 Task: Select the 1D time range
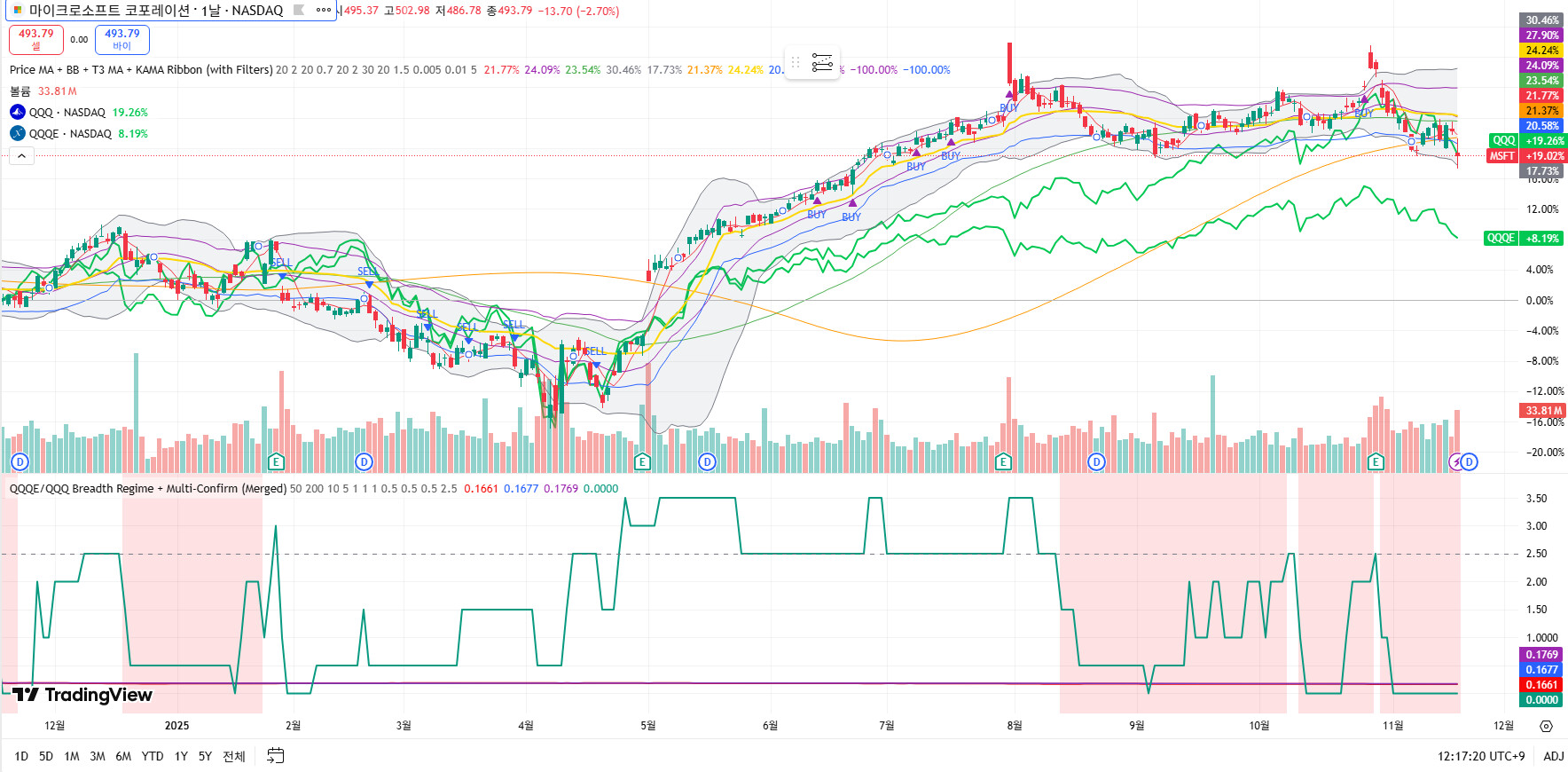coord(21,756)
